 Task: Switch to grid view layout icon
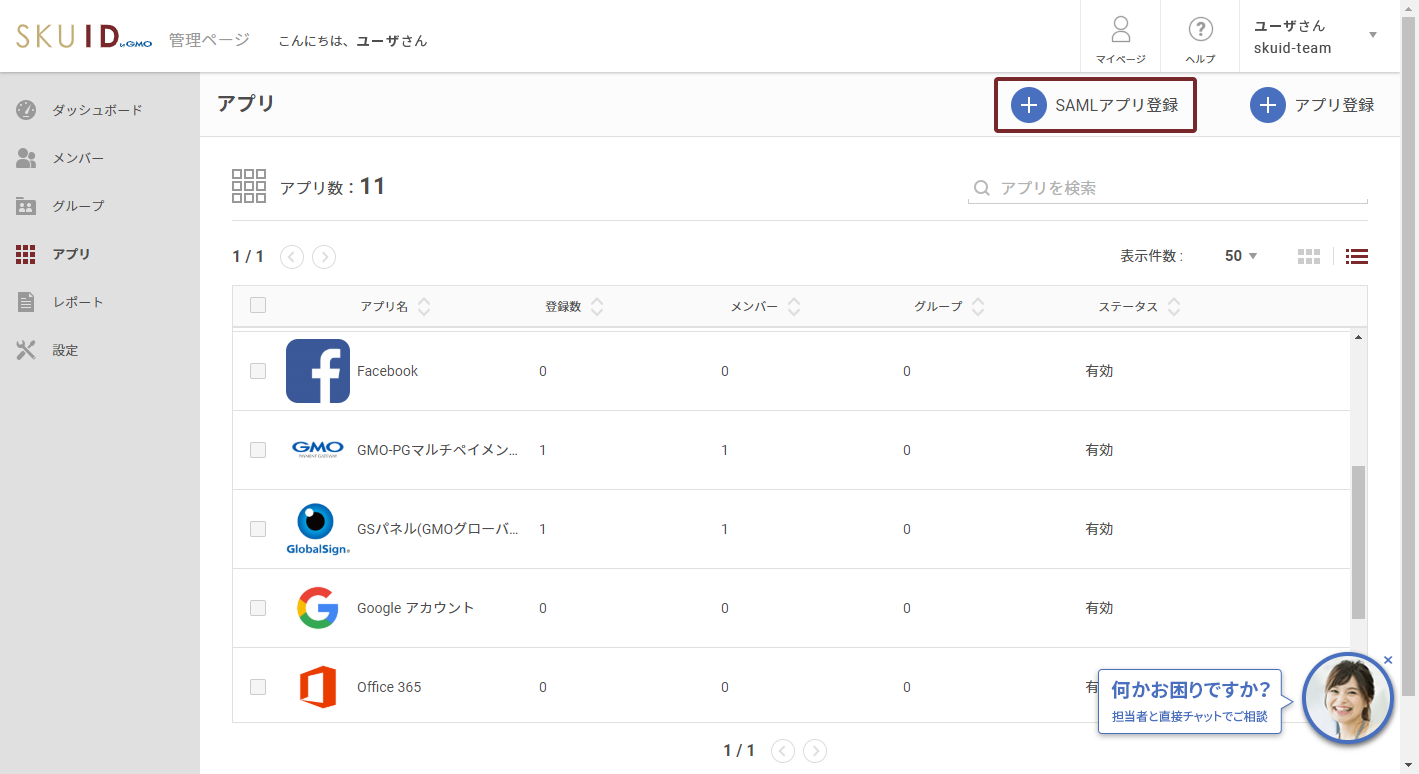point(1309,256)
